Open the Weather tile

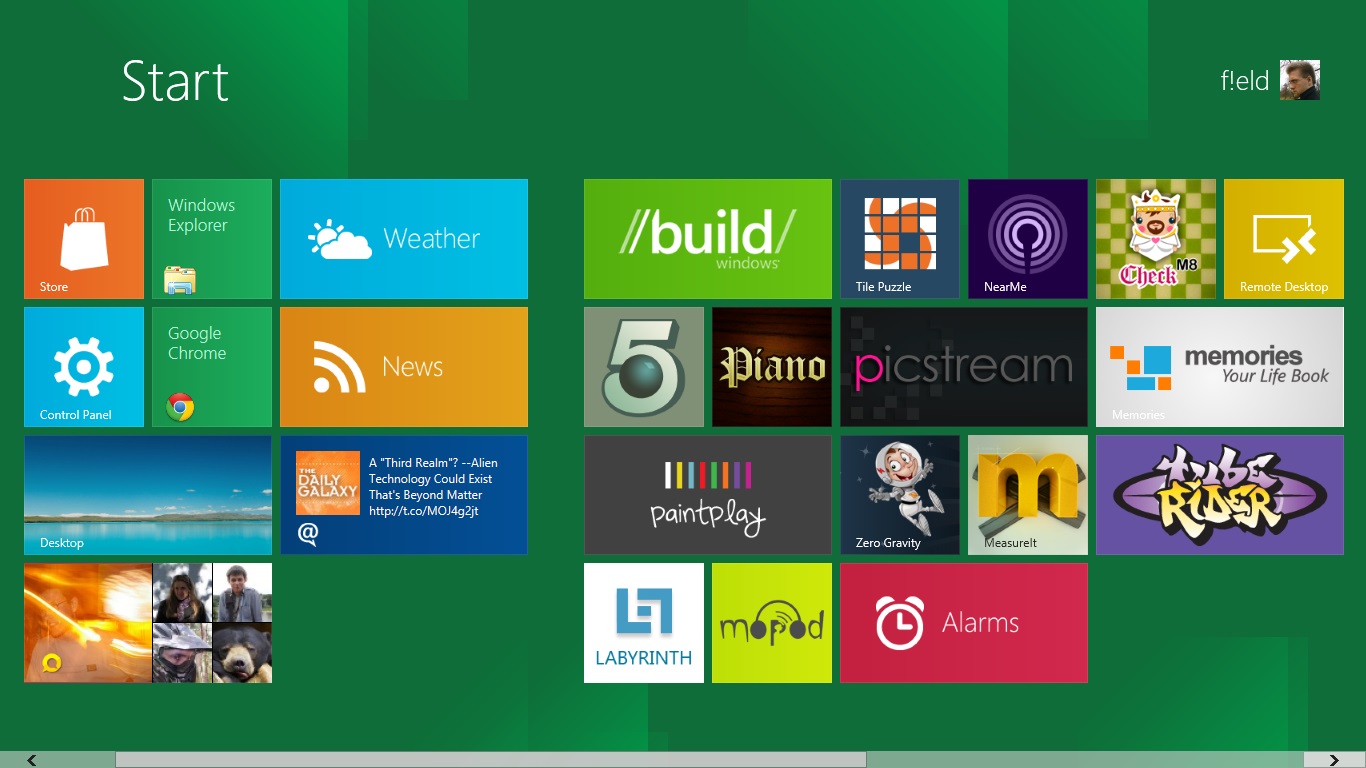(404, 239)
